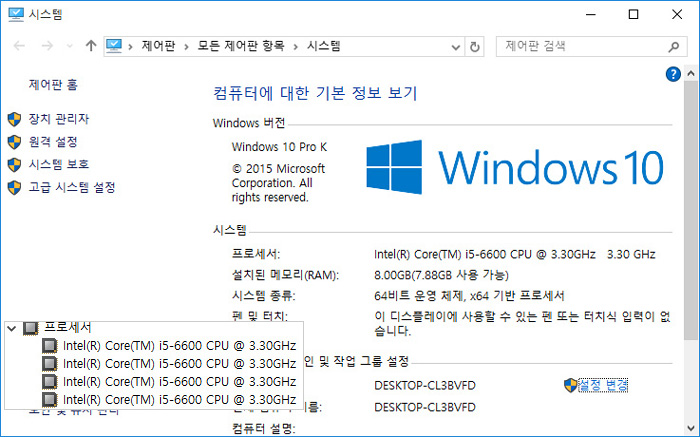Click scroll down arrow on vertical scrollbar
The height and width of the screenshot is (437, 700).
point(691,429)
